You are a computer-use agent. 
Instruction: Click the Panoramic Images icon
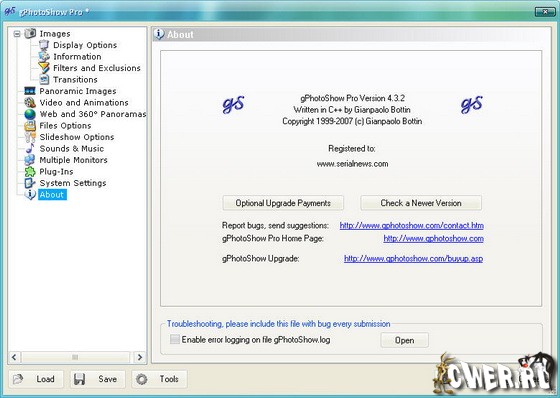click(x=30, y=91)
